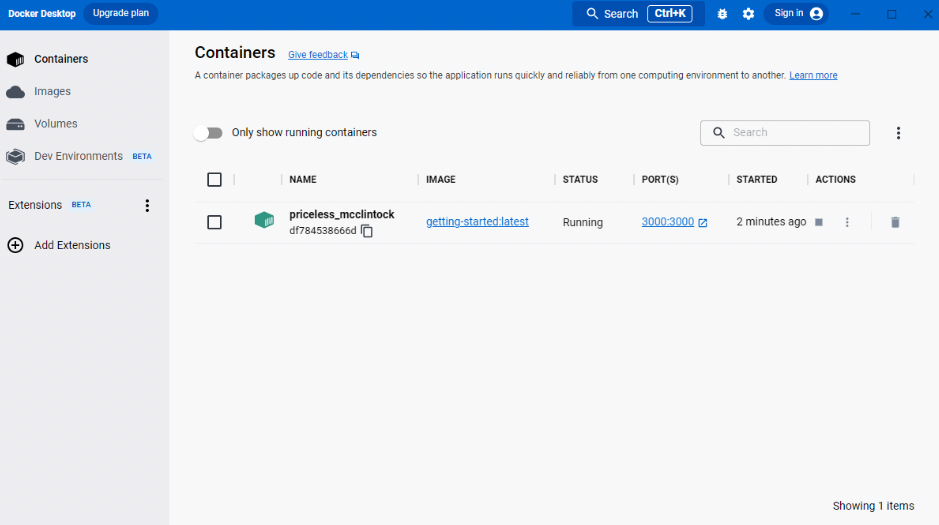Image resolution: width=939 pixels, height=525 pixels.
Task: Click the Running status cell
Action: point(583,222)
